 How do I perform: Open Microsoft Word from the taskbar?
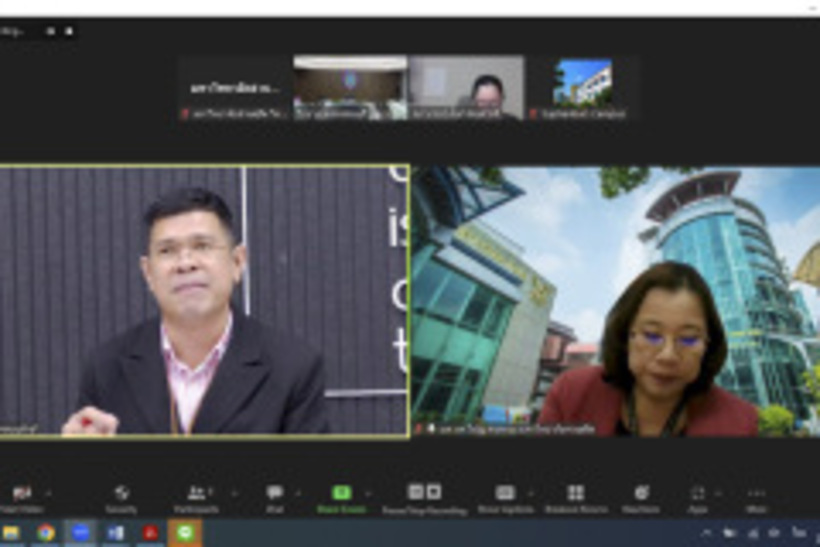[115, 533]
